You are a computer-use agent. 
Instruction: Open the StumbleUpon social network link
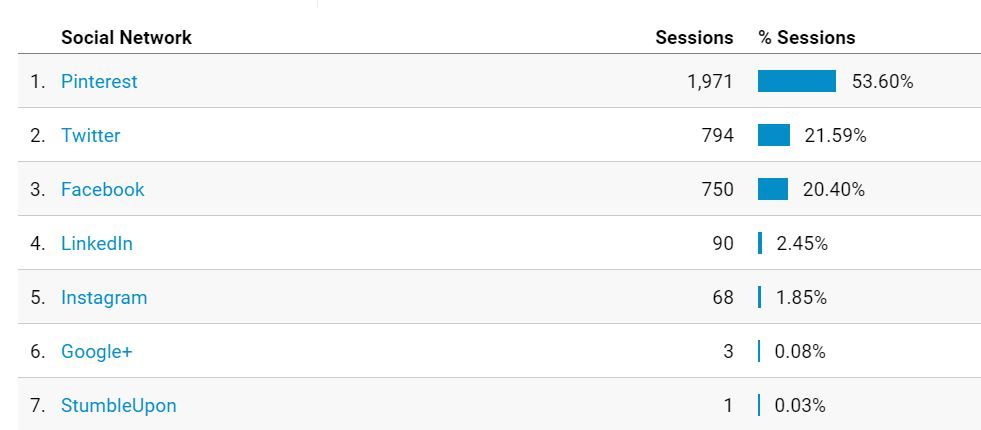coord(118,406)
